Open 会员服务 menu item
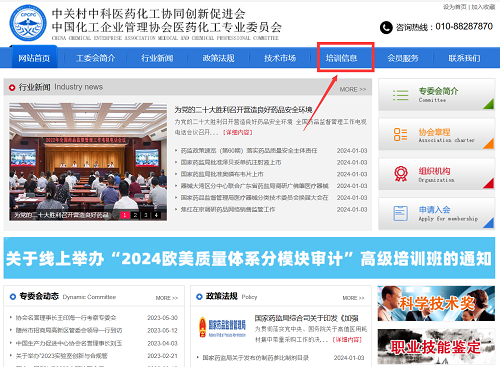 [403, 58]
